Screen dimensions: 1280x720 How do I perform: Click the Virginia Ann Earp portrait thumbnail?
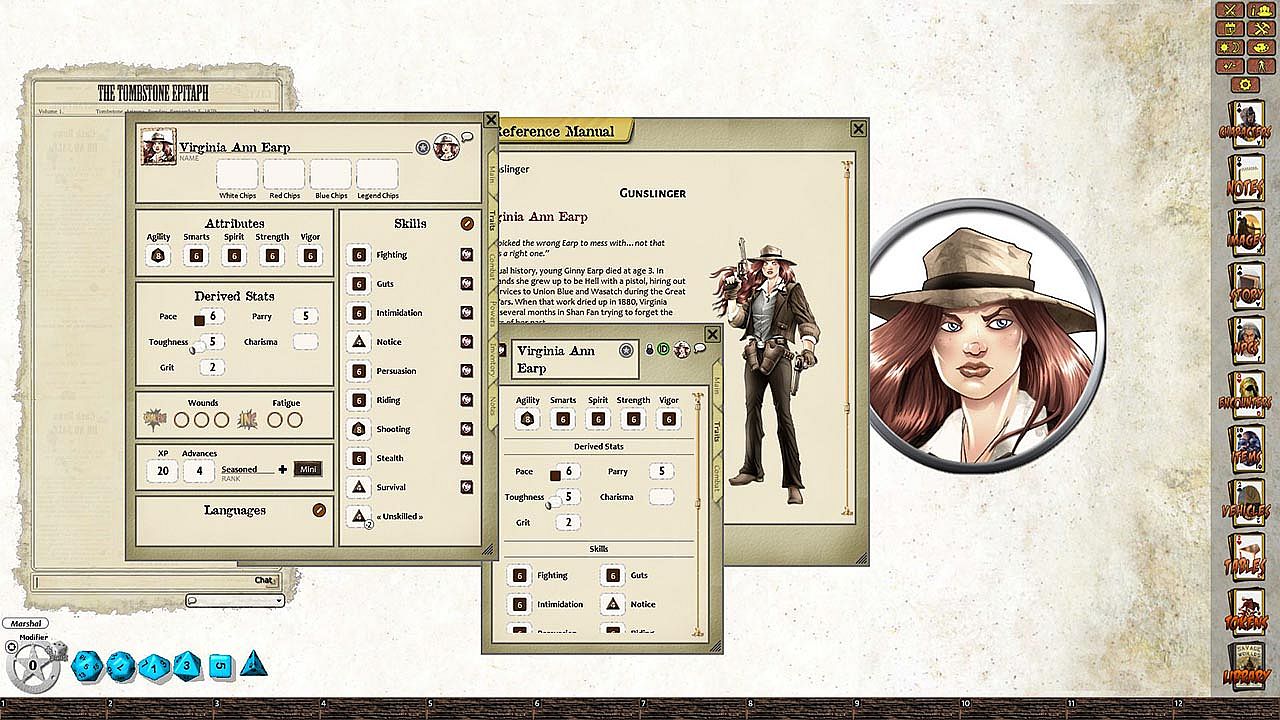158,147
